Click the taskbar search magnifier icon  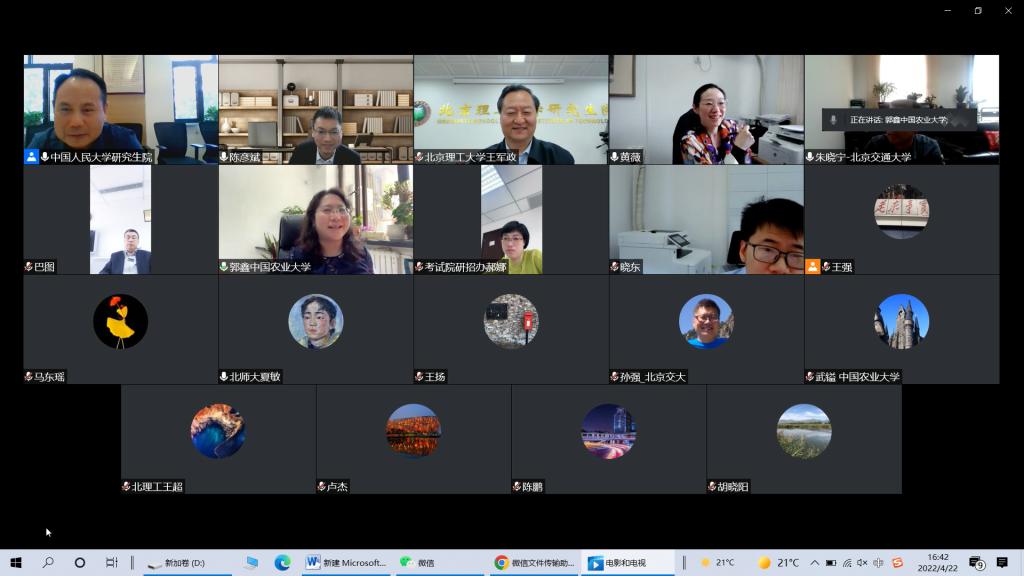pos(48,563)
